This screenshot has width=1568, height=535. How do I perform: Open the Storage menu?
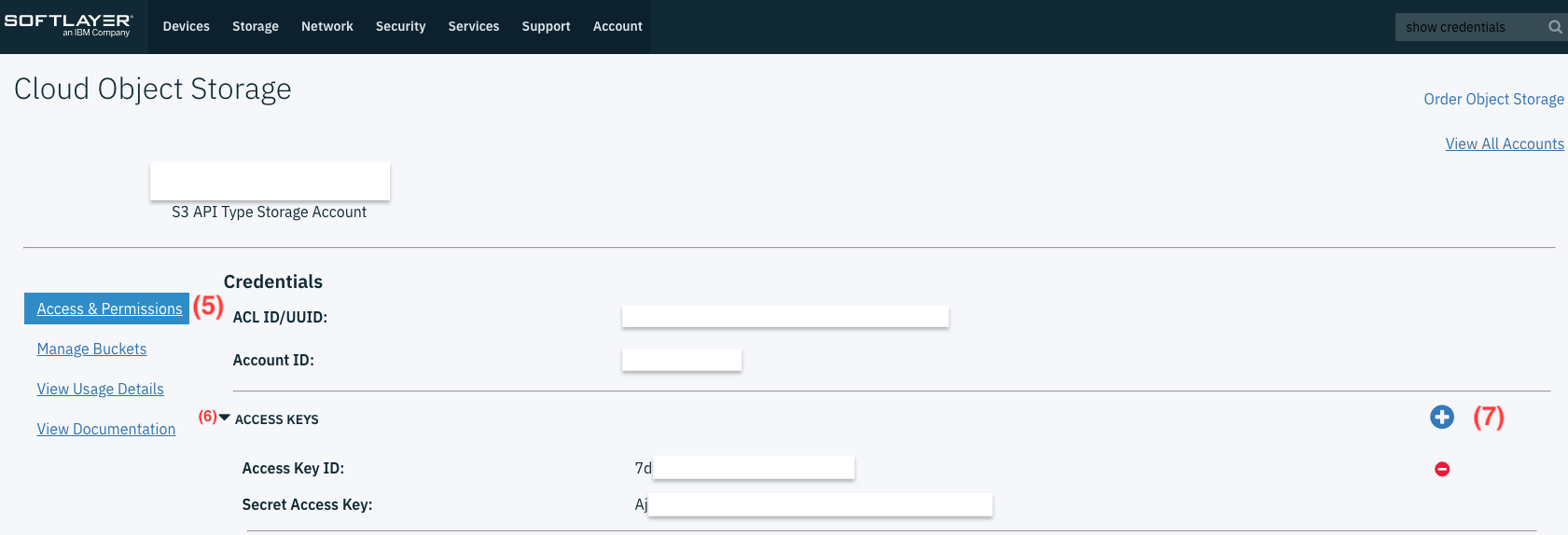pyautogui.click(x=256, y=27)
